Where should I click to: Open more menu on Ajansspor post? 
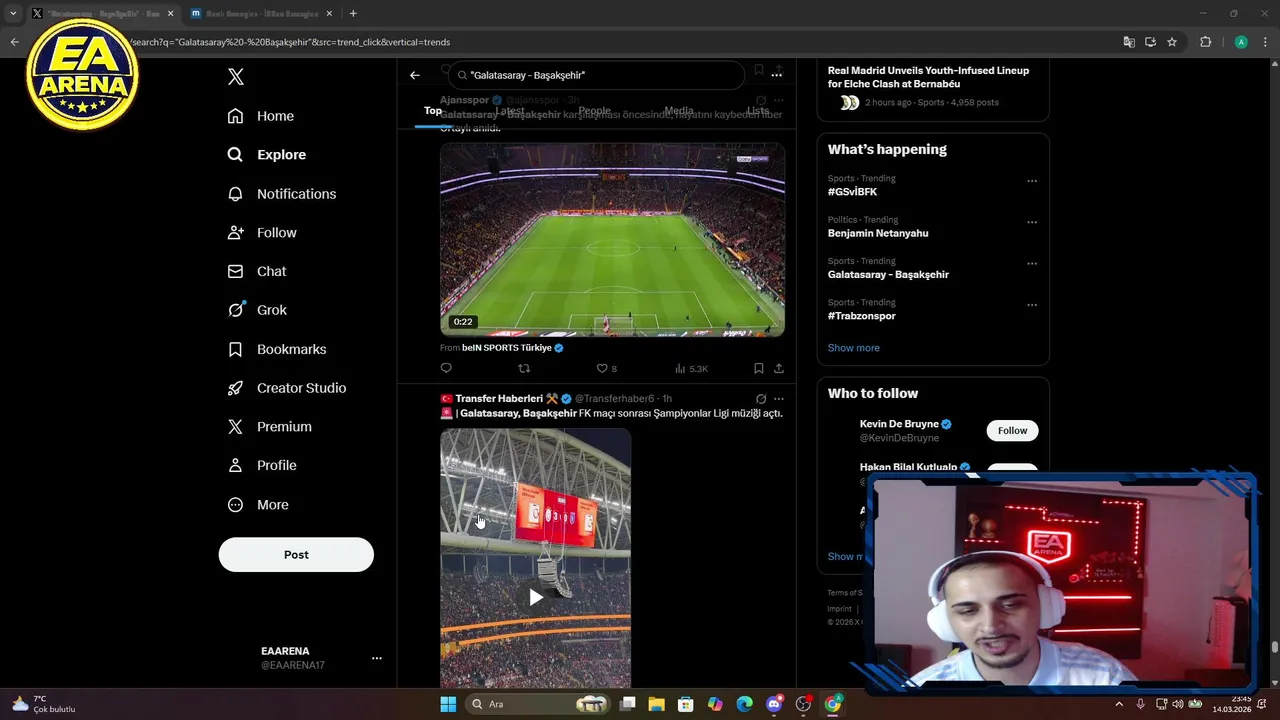[779, 100]
